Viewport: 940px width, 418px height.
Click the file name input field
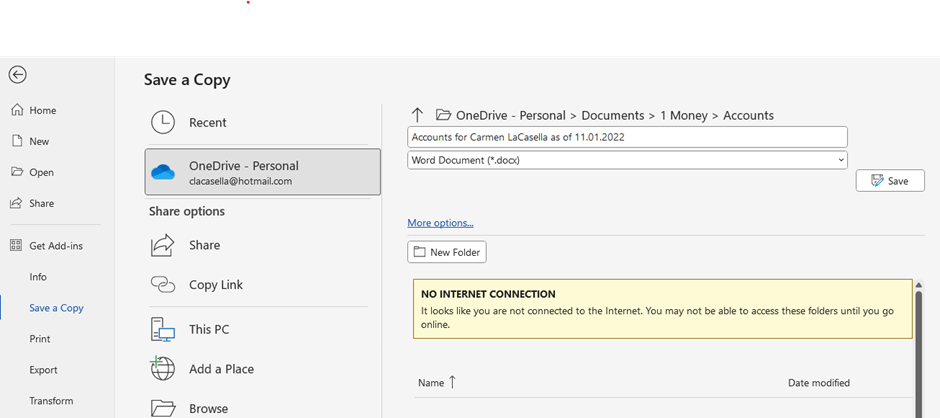click(627, 137)
